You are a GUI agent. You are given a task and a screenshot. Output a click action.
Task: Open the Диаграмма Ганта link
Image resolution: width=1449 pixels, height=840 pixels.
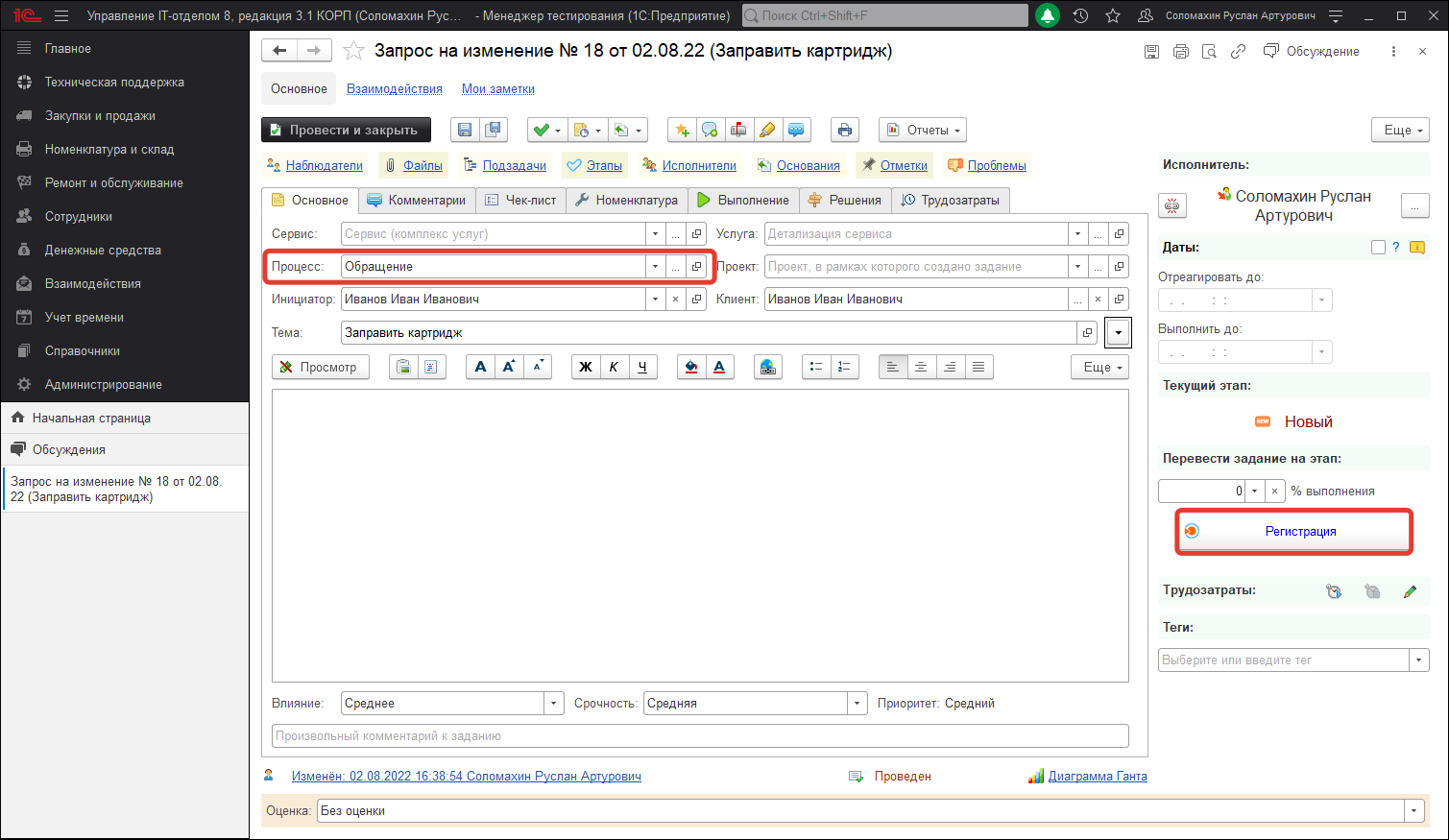[x=1097, y=777]
